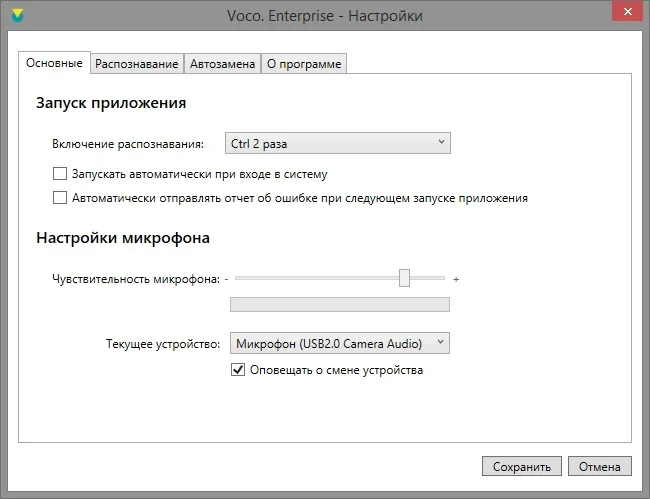Click the Настройки микрофона heading
The height and width of the screenshot is (499, 650).
point(123,238)
